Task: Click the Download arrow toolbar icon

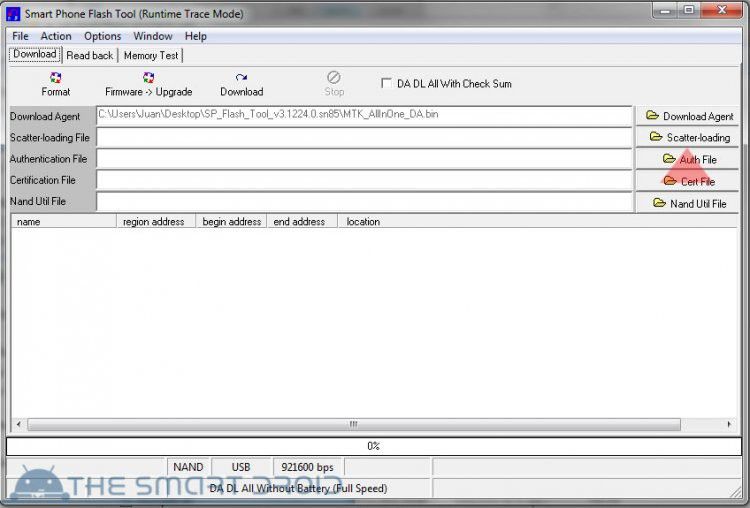Action: pyautogui.click(x=241, y=77)
